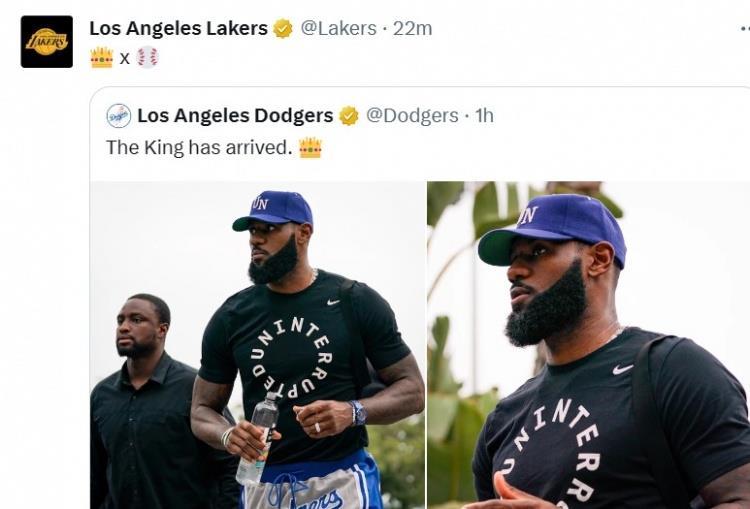
Task: Click the Dodgers gold verified badge
Action: (x=348, y=116)
